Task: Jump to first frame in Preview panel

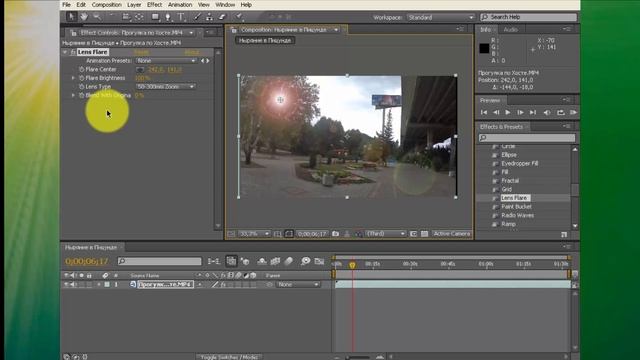Action: tap(484, 112)
